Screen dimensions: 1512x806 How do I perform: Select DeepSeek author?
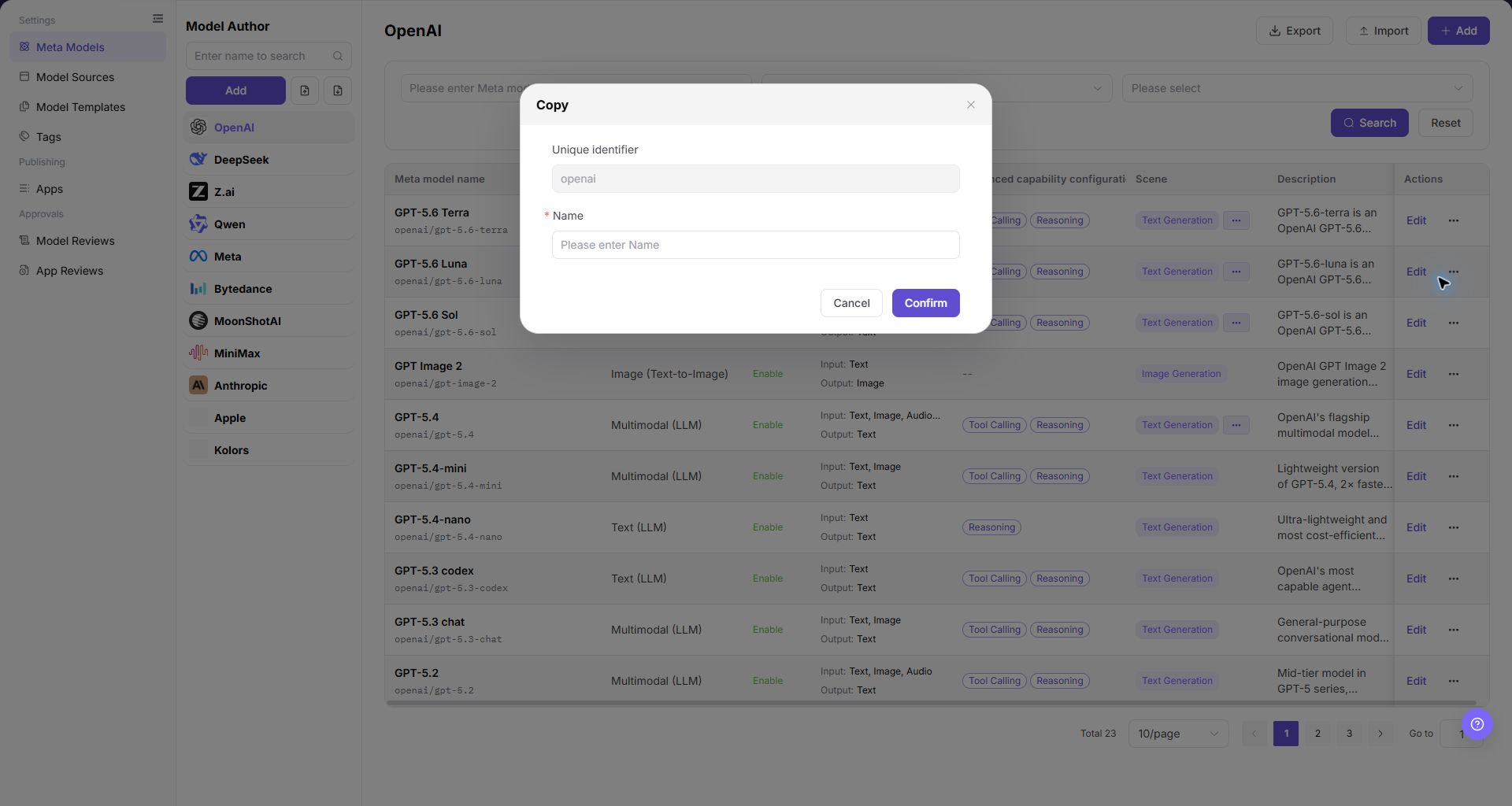pos(269,160)
